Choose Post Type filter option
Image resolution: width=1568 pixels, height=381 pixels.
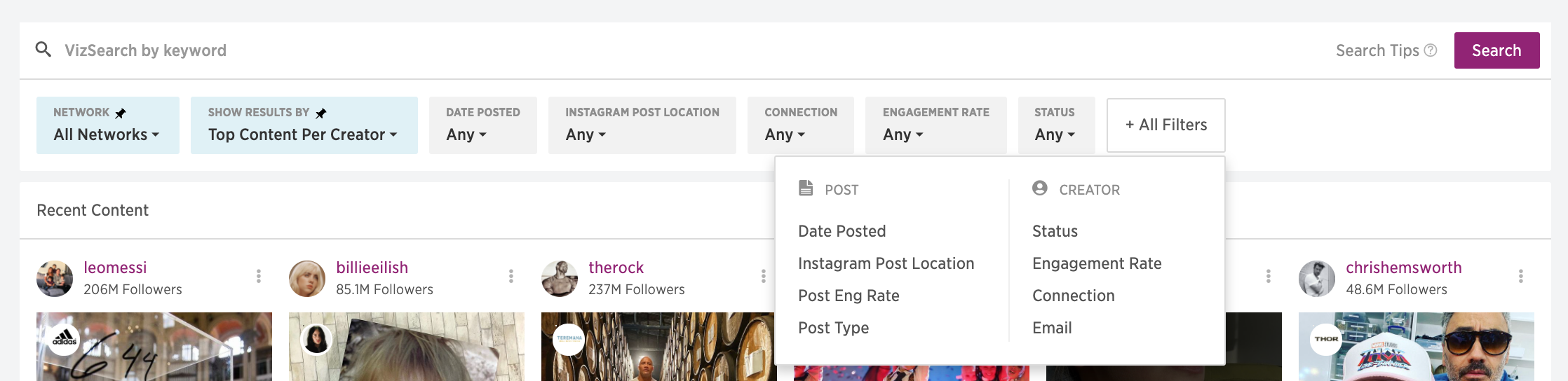[x=833, y=328]
